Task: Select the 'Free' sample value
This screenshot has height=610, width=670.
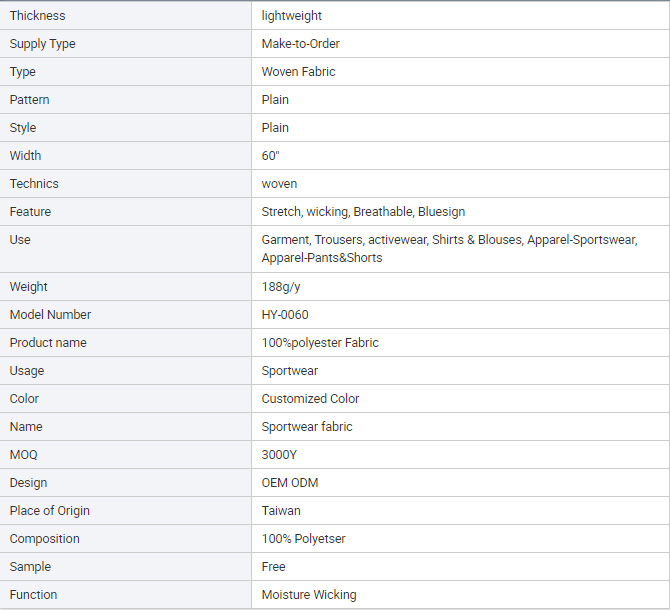Action: coord(273,567)
